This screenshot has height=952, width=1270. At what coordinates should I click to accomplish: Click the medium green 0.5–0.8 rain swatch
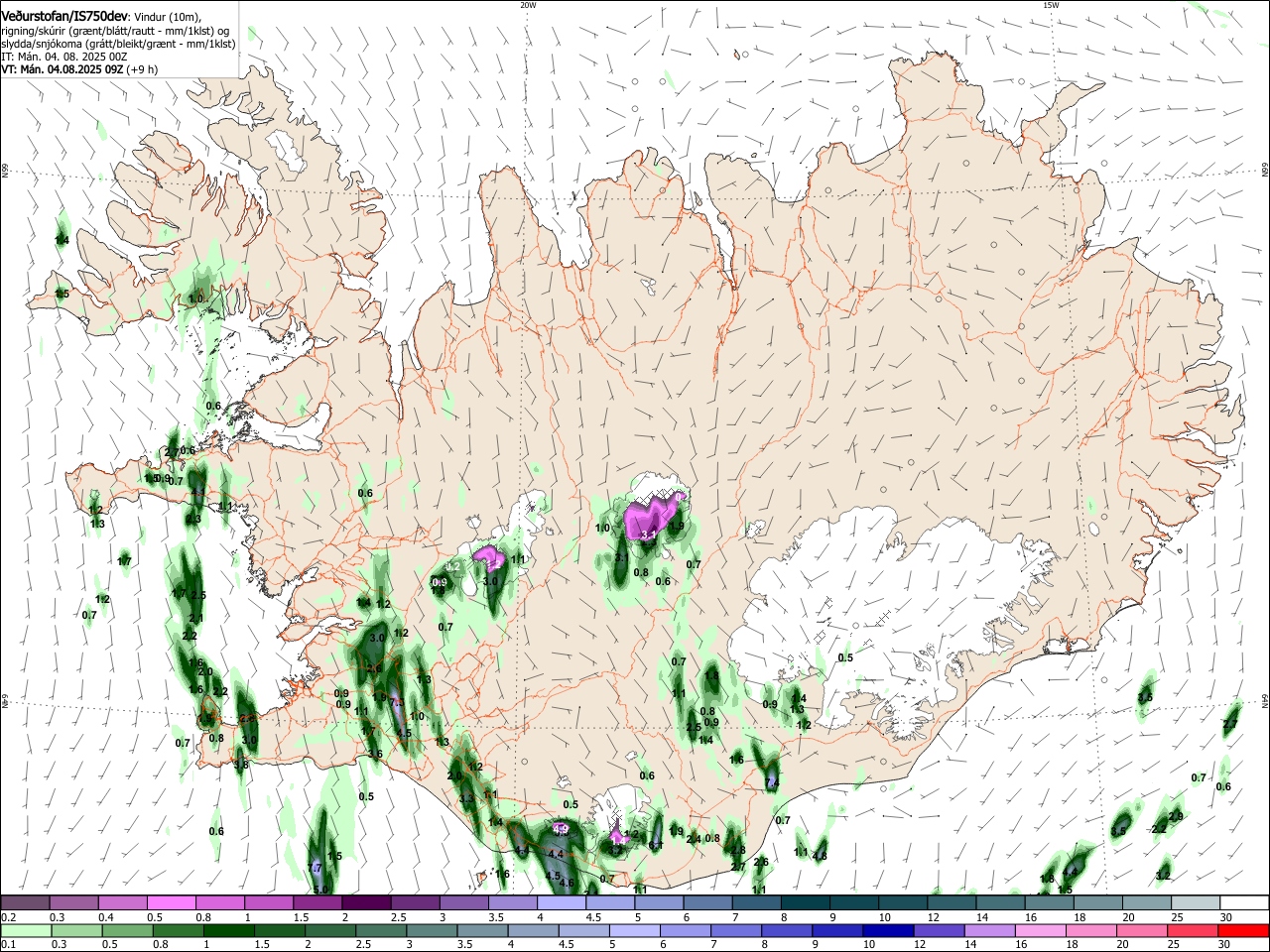(x=127, y=931)
